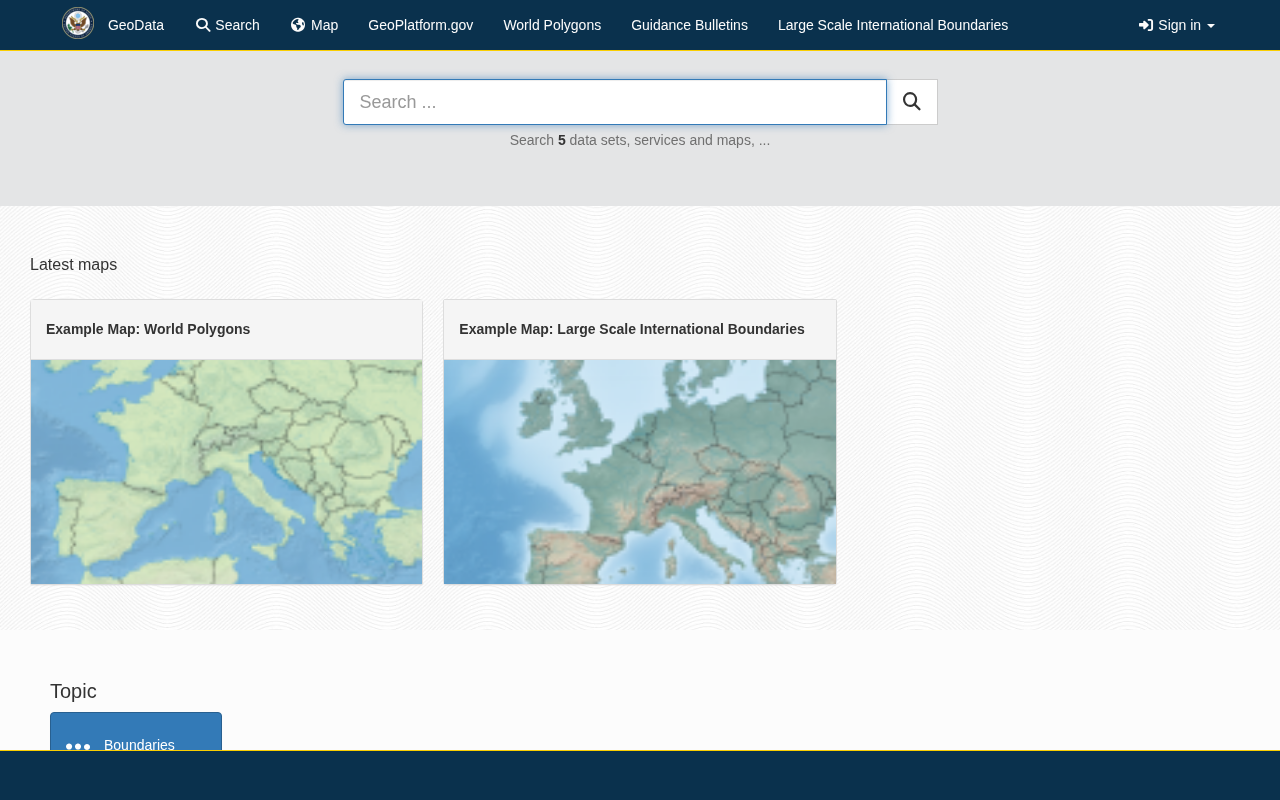Open the Search menu item
The width and height of the screenshot is (1280, 800).
click(x=228, y=25)
